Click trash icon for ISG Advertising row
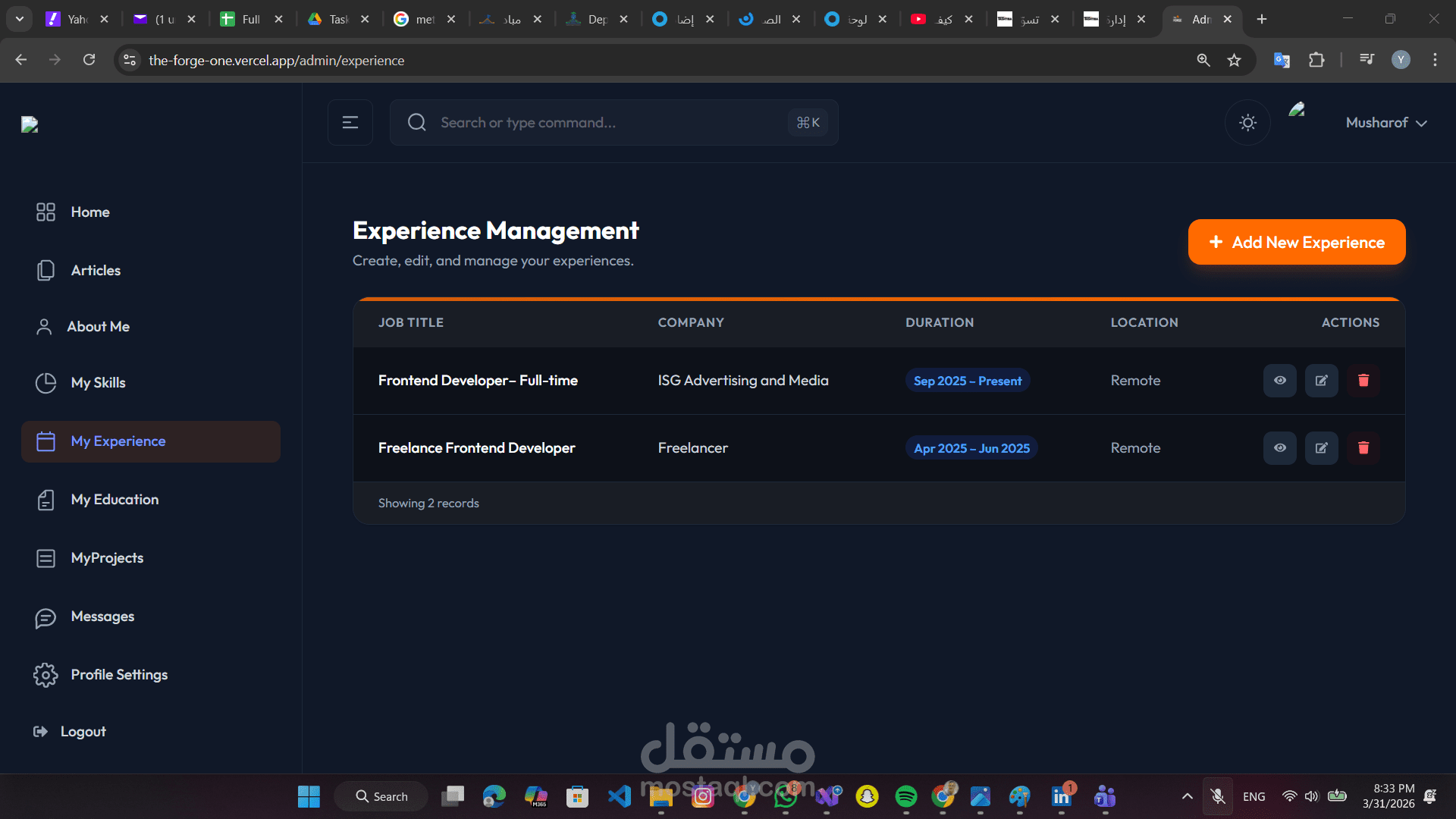The height and width of the screenshot is (819, 1456). click(1363, 381)
